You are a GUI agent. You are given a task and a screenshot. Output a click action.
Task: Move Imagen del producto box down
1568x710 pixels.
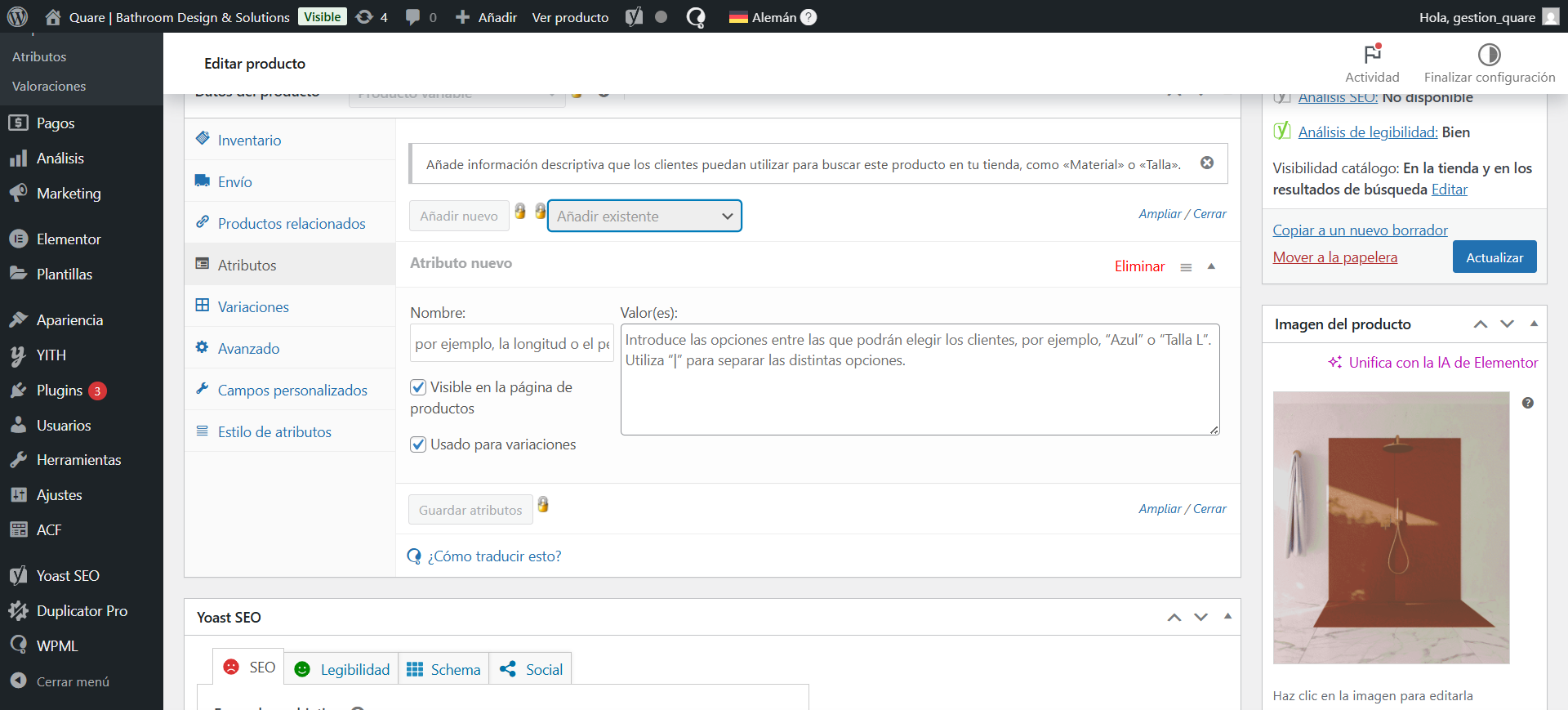(x=1507, y=324)
